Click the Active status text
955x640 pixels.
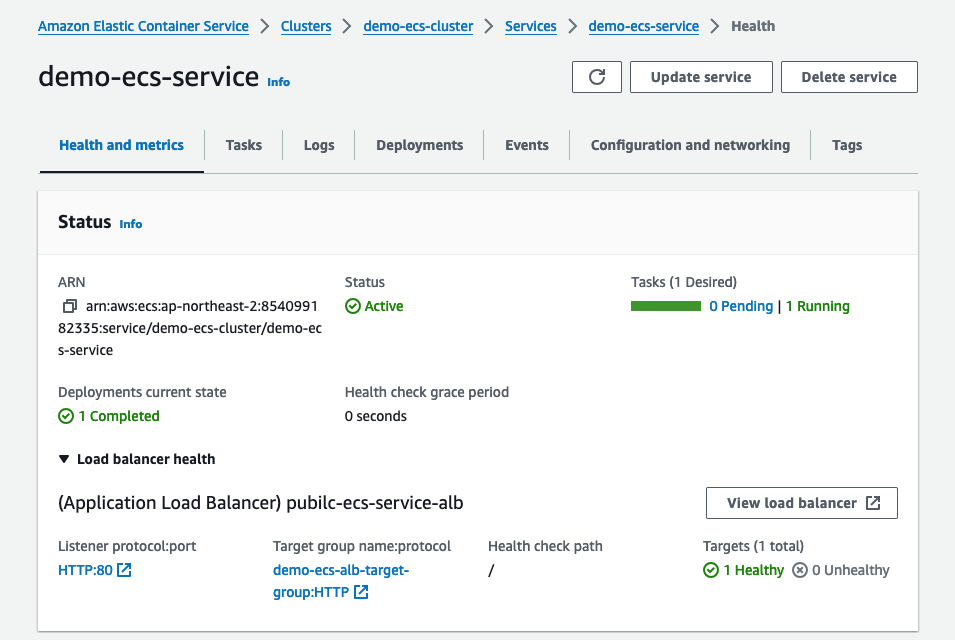click(x=384, y=306)
